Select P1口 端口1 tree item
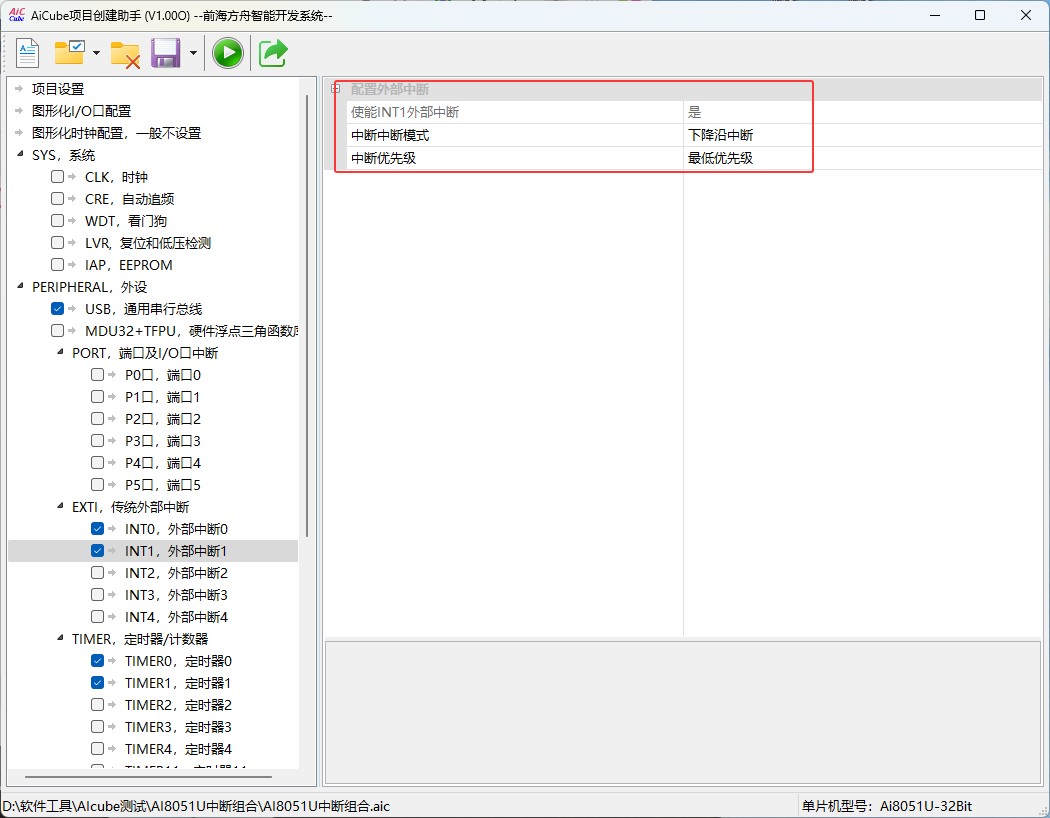Image resolution: width=1050 pixels, height=818 pixels. 163,397
